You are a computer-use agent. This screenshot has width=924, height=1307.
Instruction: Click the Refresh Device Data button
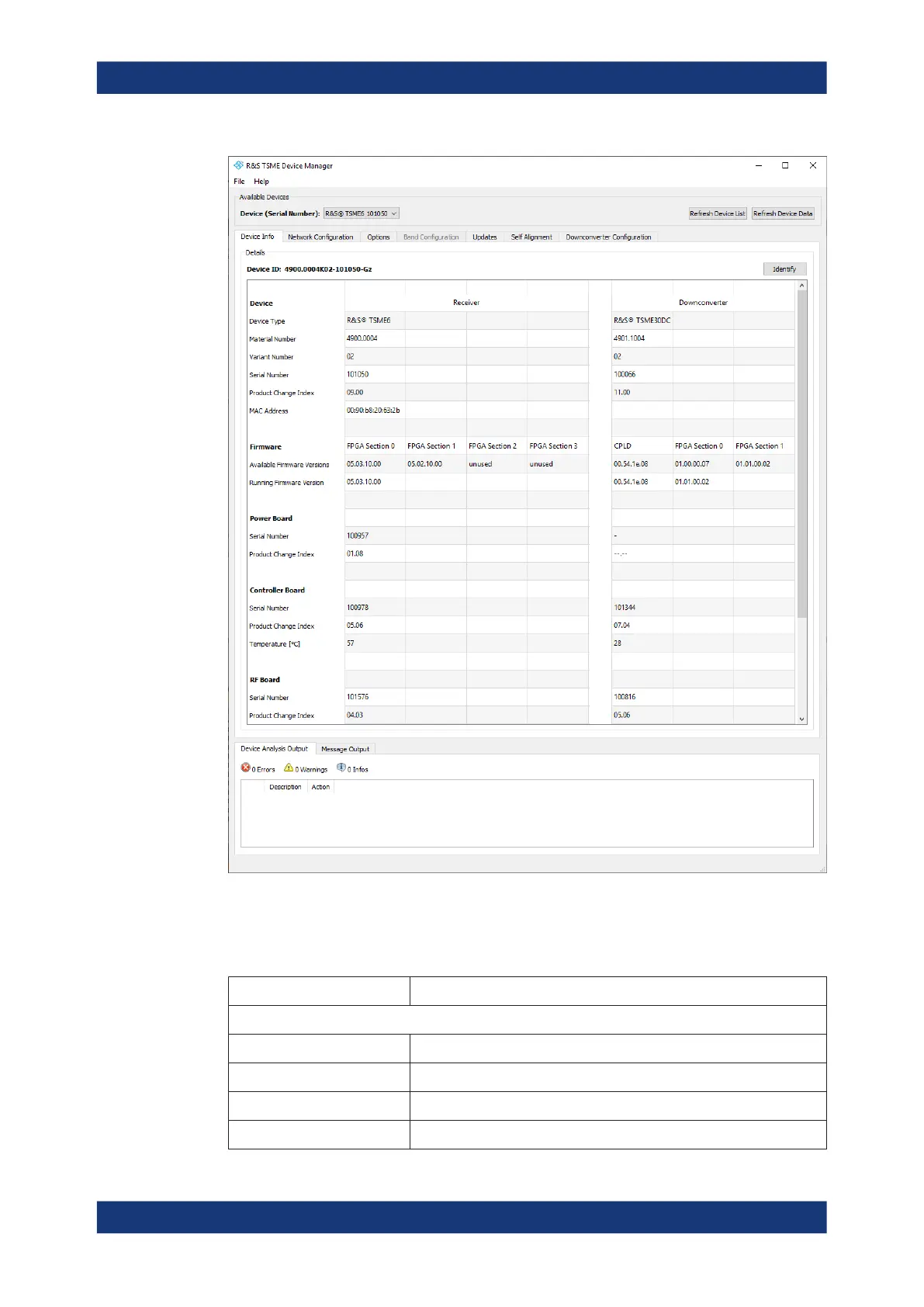[x=783, y=213]
